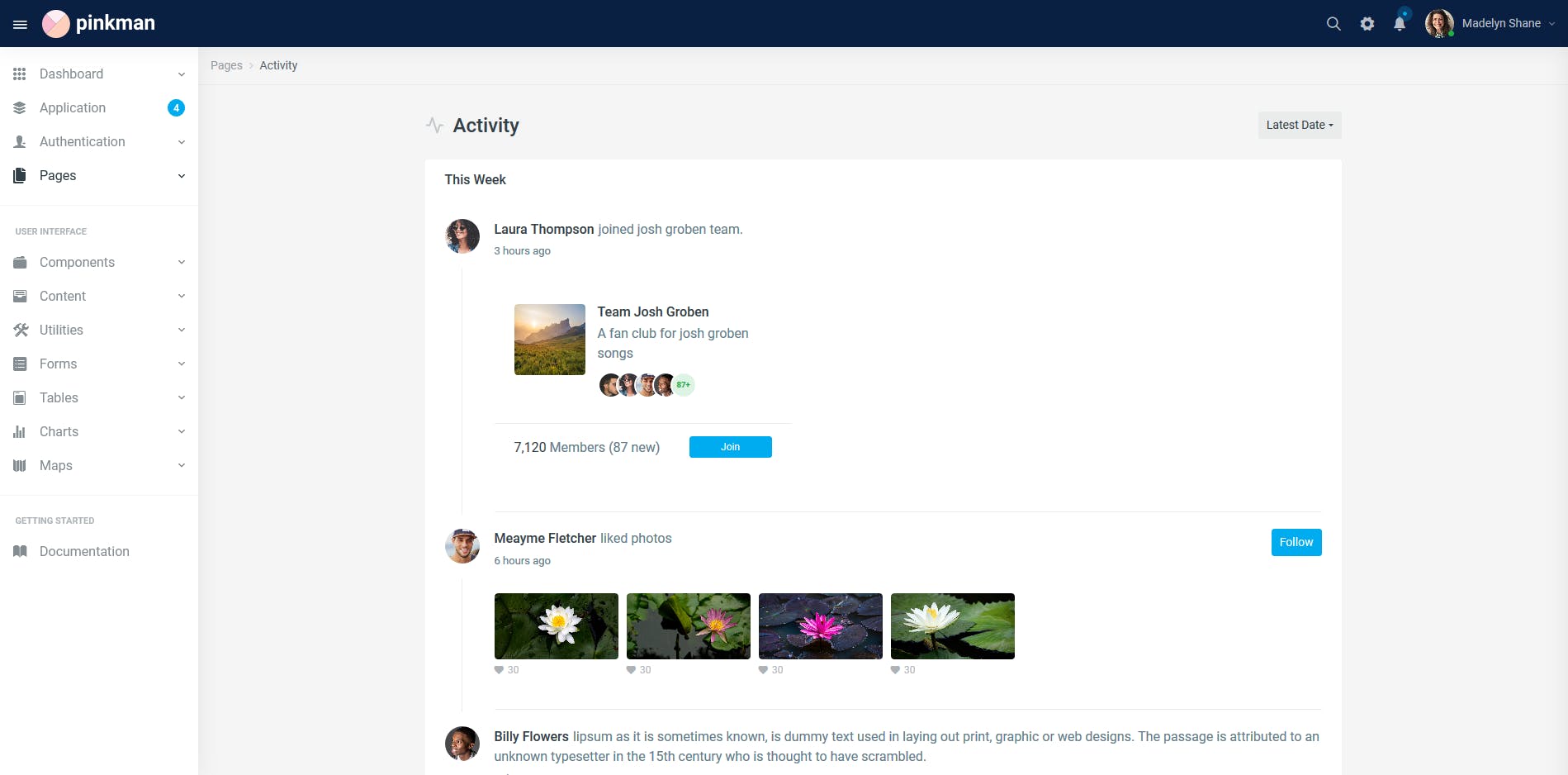This screenshot has width=1568, height=775.
Task: Click the Join button for Team Josh Groben
Action: click(730, 446)
